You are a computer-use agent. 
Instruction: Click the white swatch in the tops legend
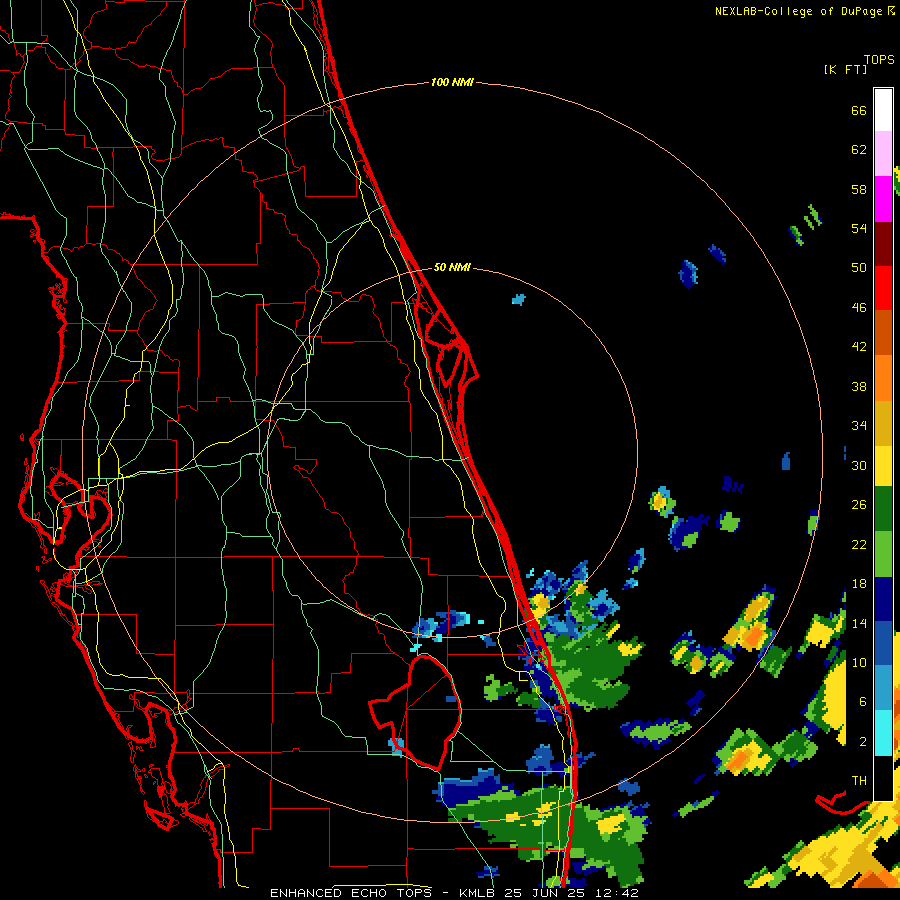(x=883, y=110)
